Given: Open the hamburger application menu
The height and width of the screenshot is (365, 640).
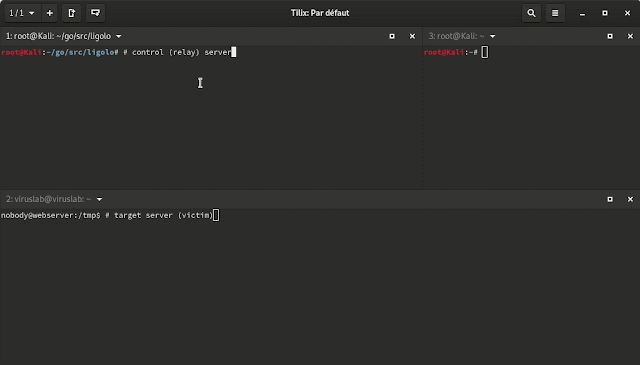Looking at the screenshot, I should click(555, 13).
